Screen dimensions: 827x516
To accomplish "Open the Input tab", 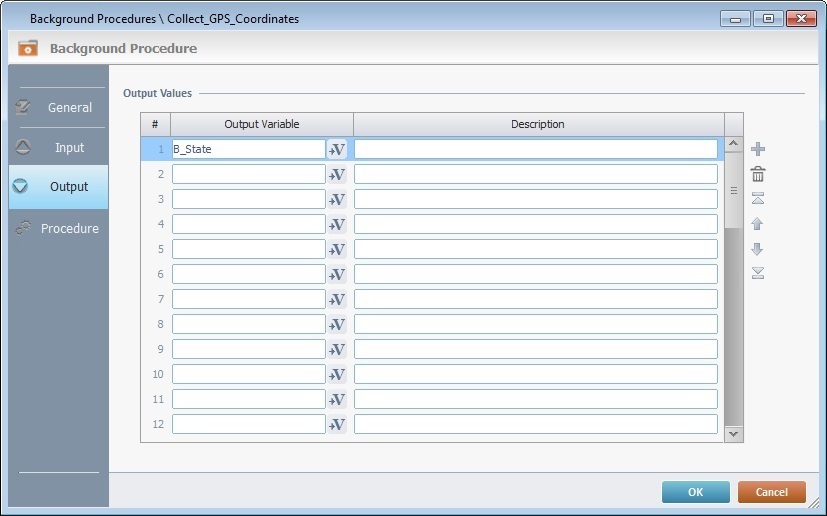I will point(58,147).
